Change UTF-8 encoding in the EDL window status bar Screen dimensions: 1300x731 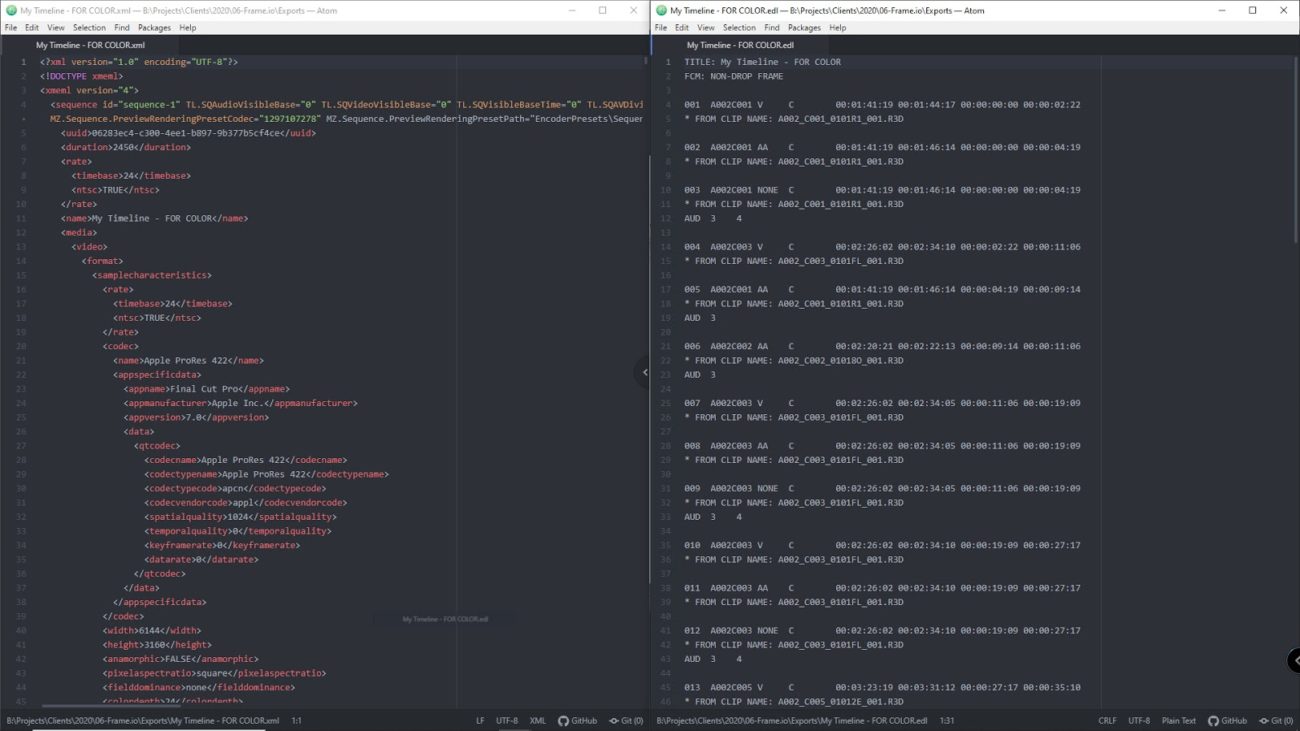pos(1139,720)
